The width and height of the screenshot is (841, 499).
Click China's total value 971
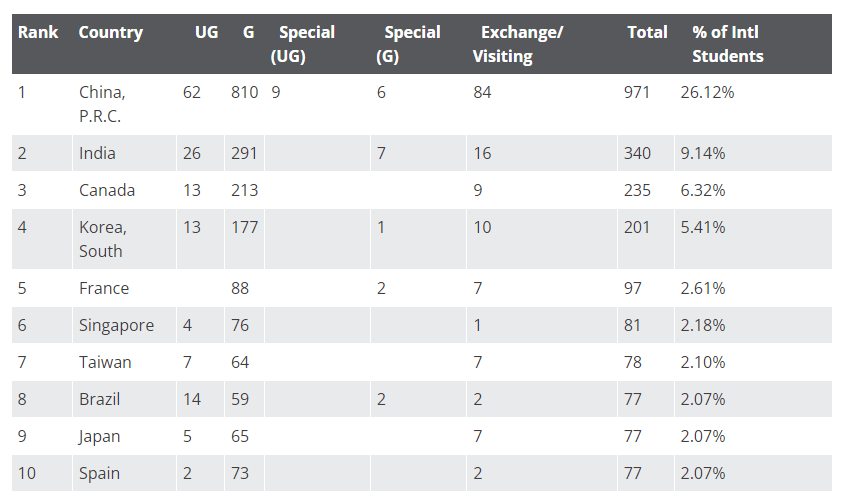click(x=637, y=92)
